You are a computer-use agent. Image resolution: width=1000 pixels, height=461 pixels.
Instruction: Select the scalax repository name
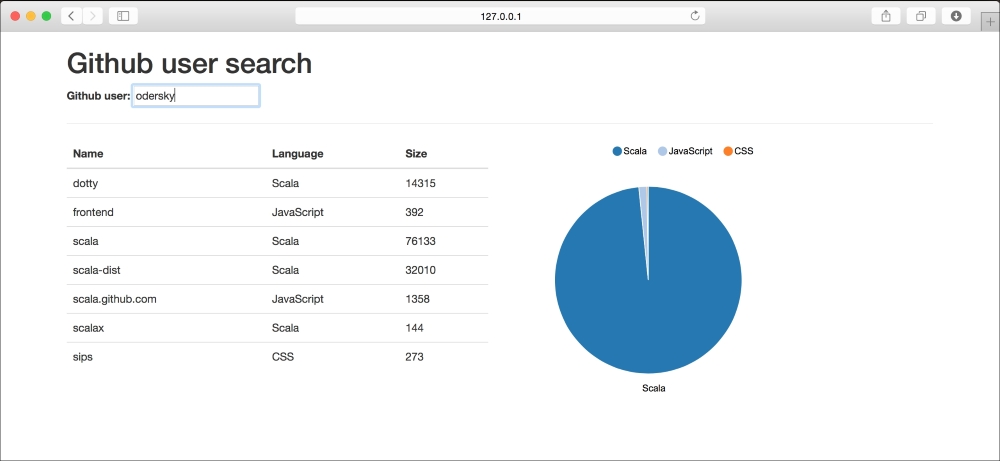88,328
